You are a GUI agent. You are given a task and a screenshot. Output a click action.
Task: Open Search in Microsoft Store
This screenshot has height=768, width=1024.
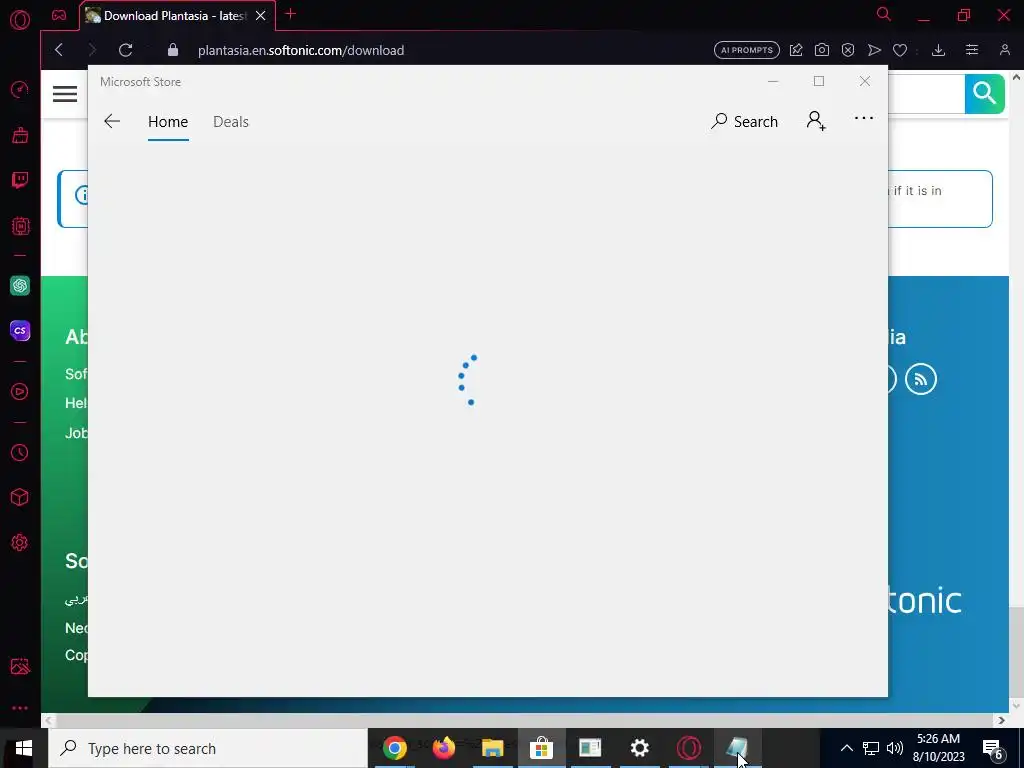click(x=744, y=121)
